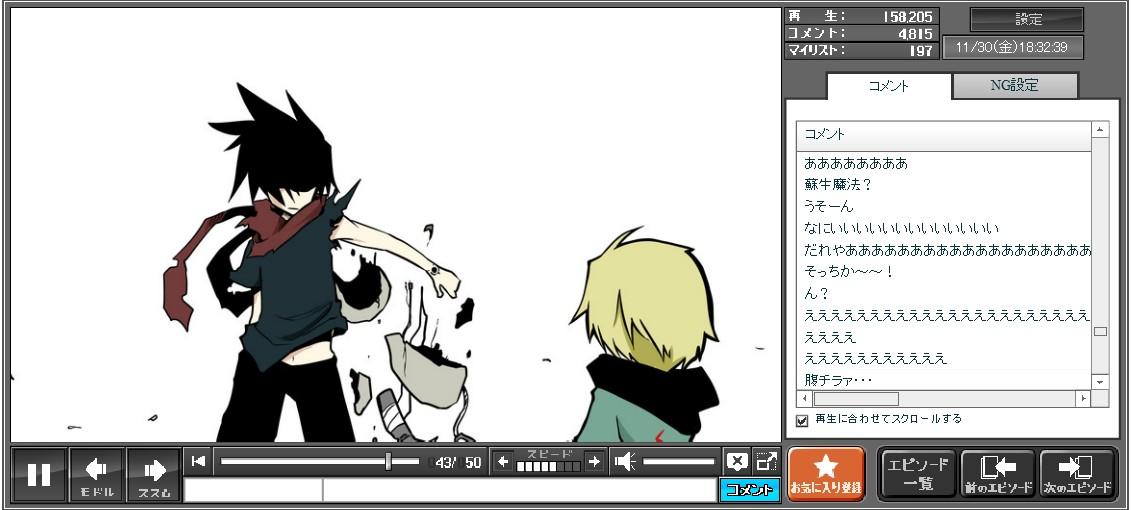Go to next episode (次のエピソード)
Screen dimensions: 1131x510
click(1077, 473)
